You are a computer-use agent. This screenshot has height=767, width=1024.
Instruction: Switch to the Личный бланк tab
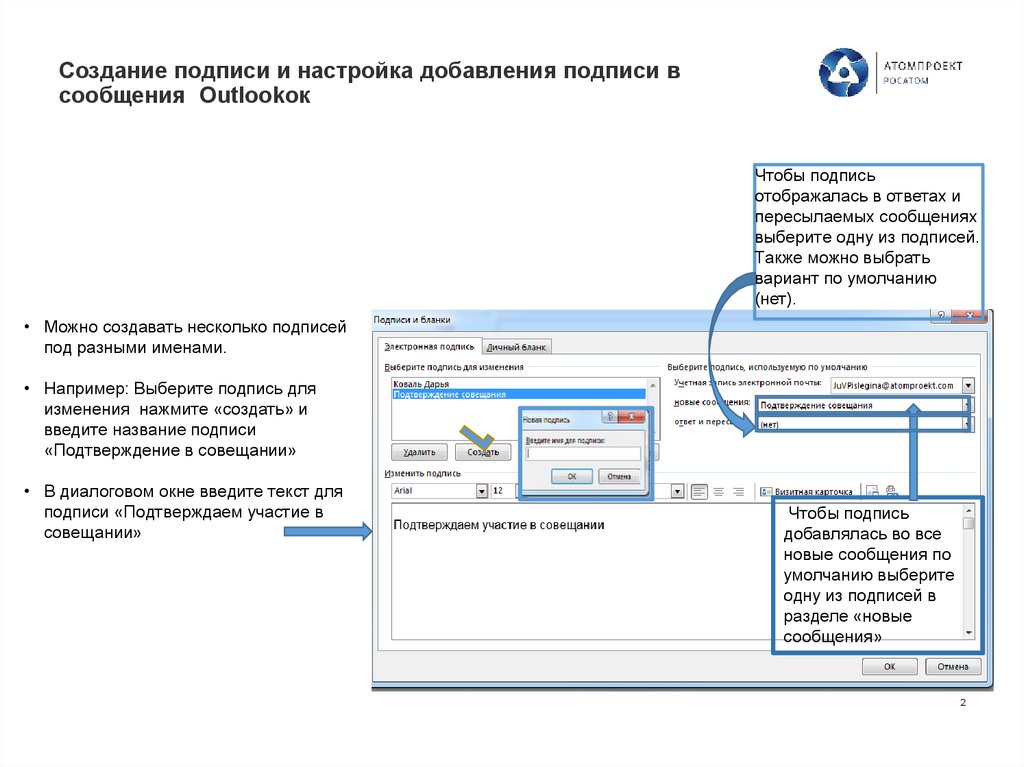[516, 347]
